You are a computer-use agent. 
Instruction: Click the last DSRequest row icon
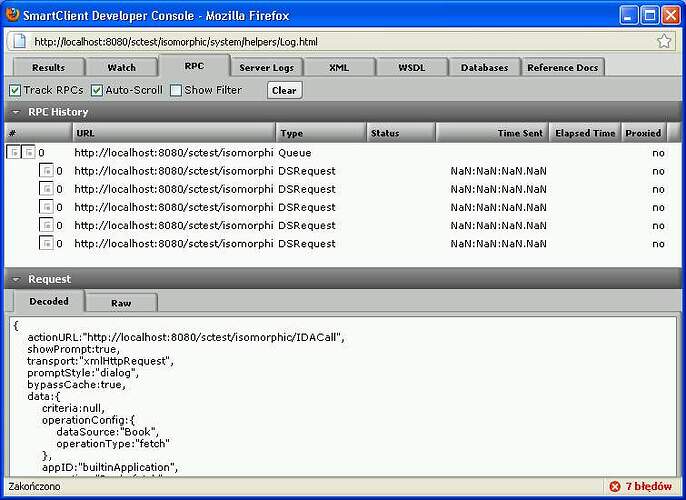pyautogui.click(x=46, y=243)
